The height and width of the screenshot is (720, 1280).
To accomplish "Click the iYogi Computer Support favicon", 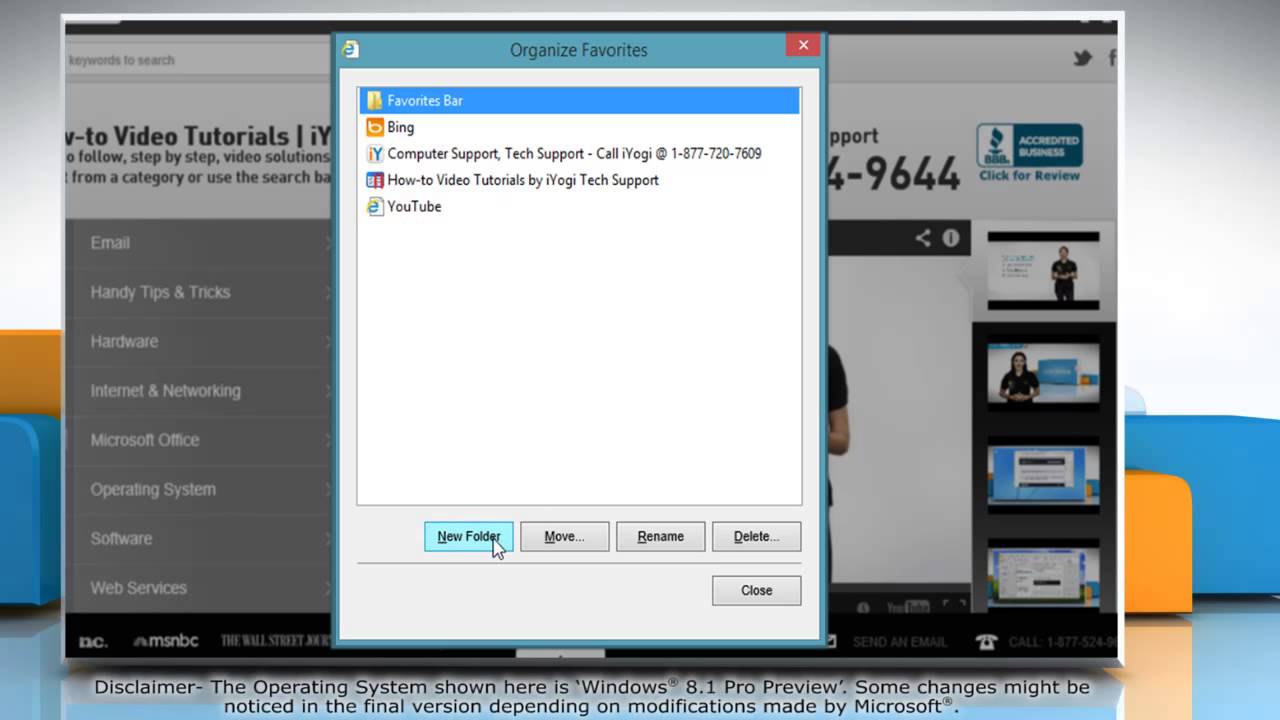I will click(375, 154).
